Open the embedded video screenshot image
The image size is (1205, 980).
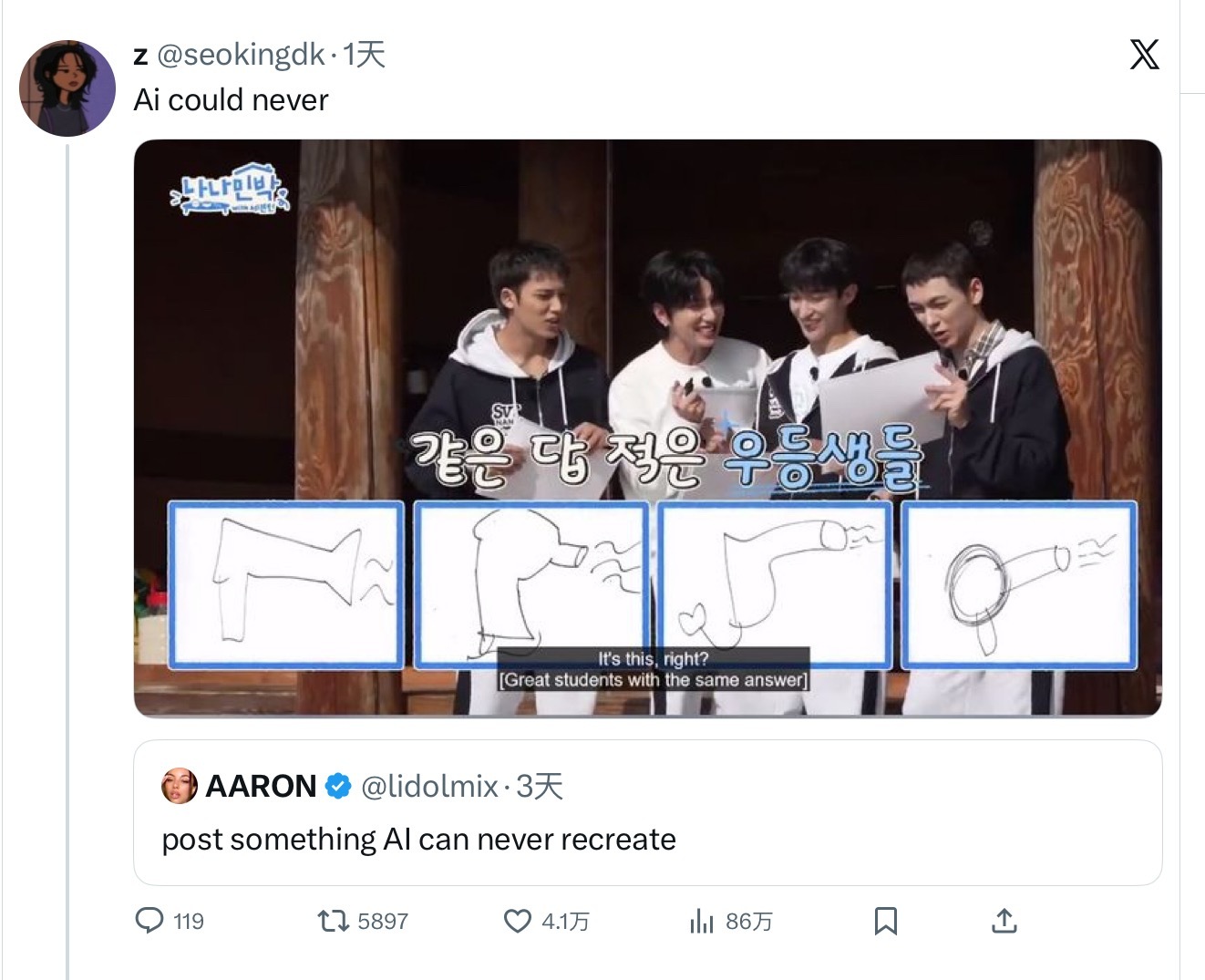[648, 428]
